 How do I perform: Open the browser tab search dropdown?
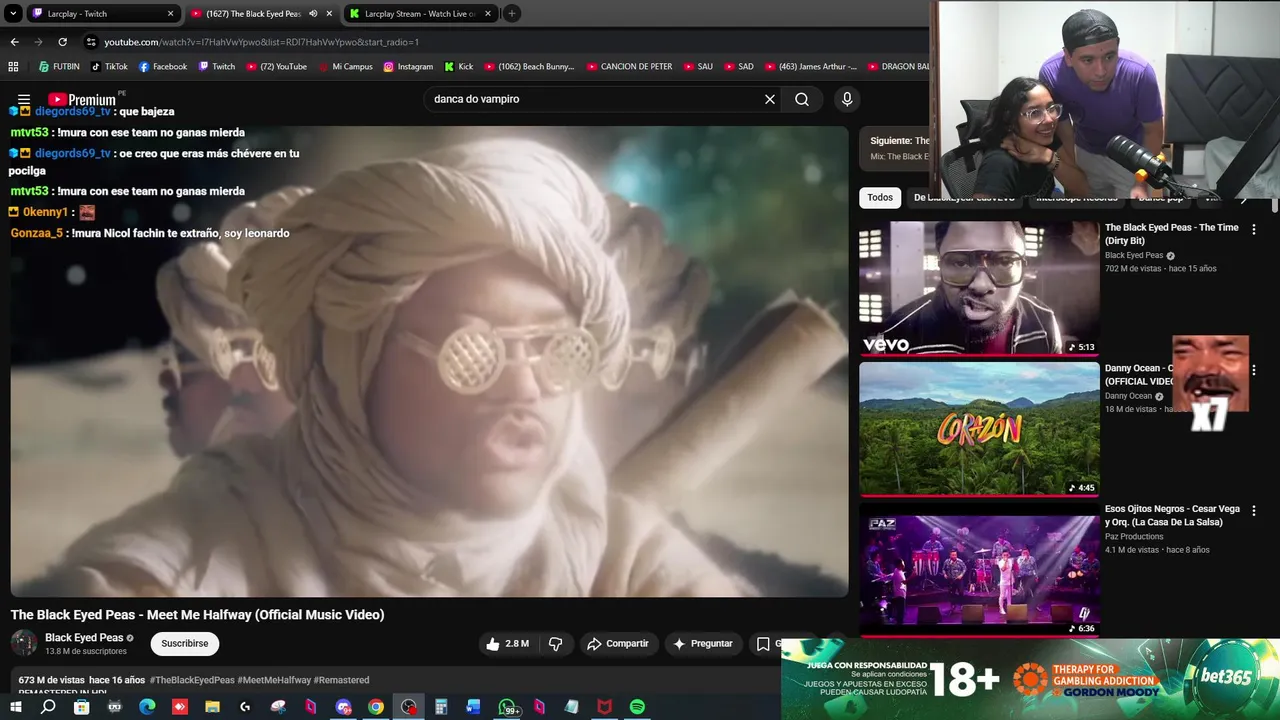[x=13, y=13]
